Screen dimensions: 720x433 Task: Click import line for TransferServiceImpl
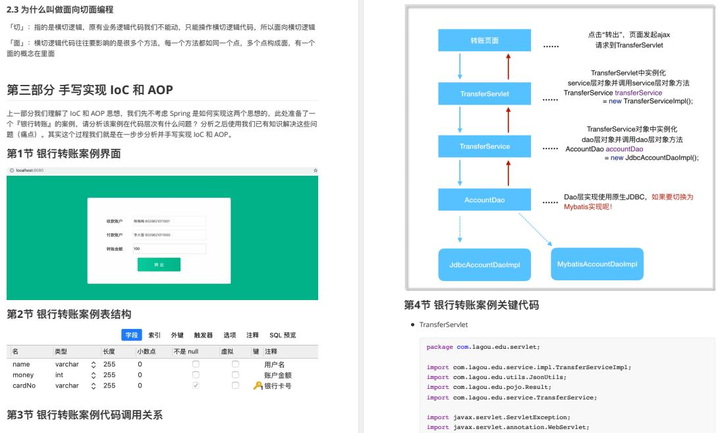click(x=529, y=367)
